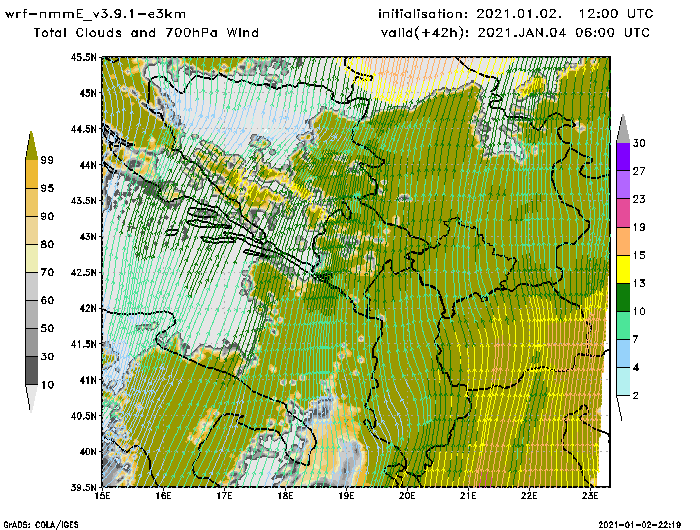700x530 pixels.
Task: Click the 'GrADS: COLA/IGES' footer credit
Action: [41, 525]
